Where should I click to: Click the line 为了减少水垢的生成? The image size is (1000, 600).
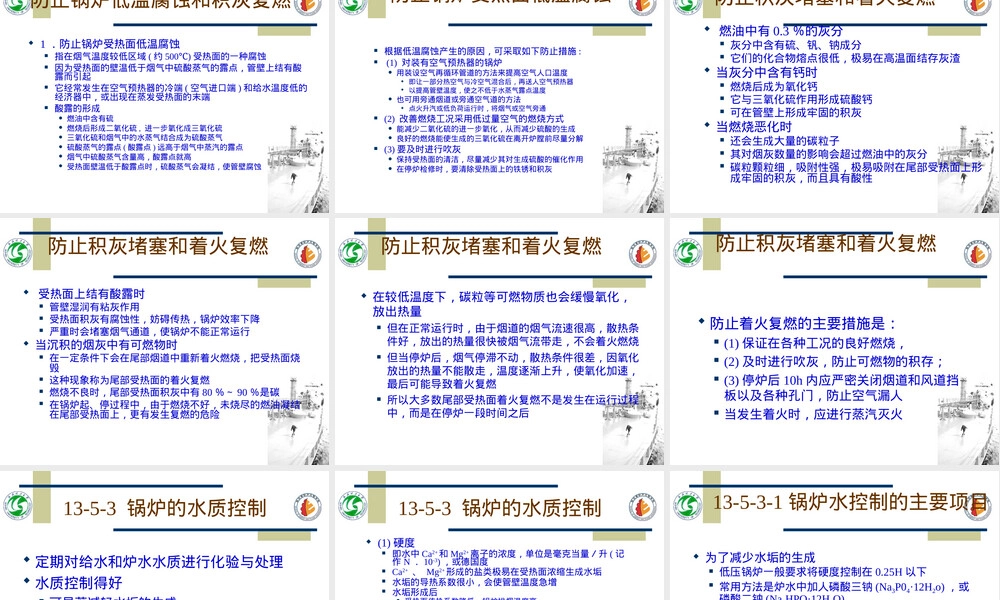pyautogui.click(x=760, y=557)
